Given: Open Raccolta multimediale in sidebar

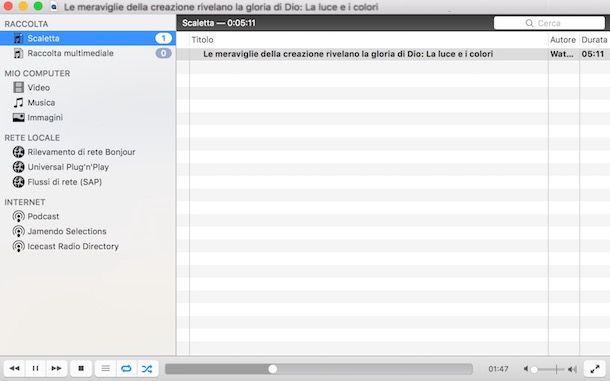Looking at the screenshot, I should [x=88, y=53].
